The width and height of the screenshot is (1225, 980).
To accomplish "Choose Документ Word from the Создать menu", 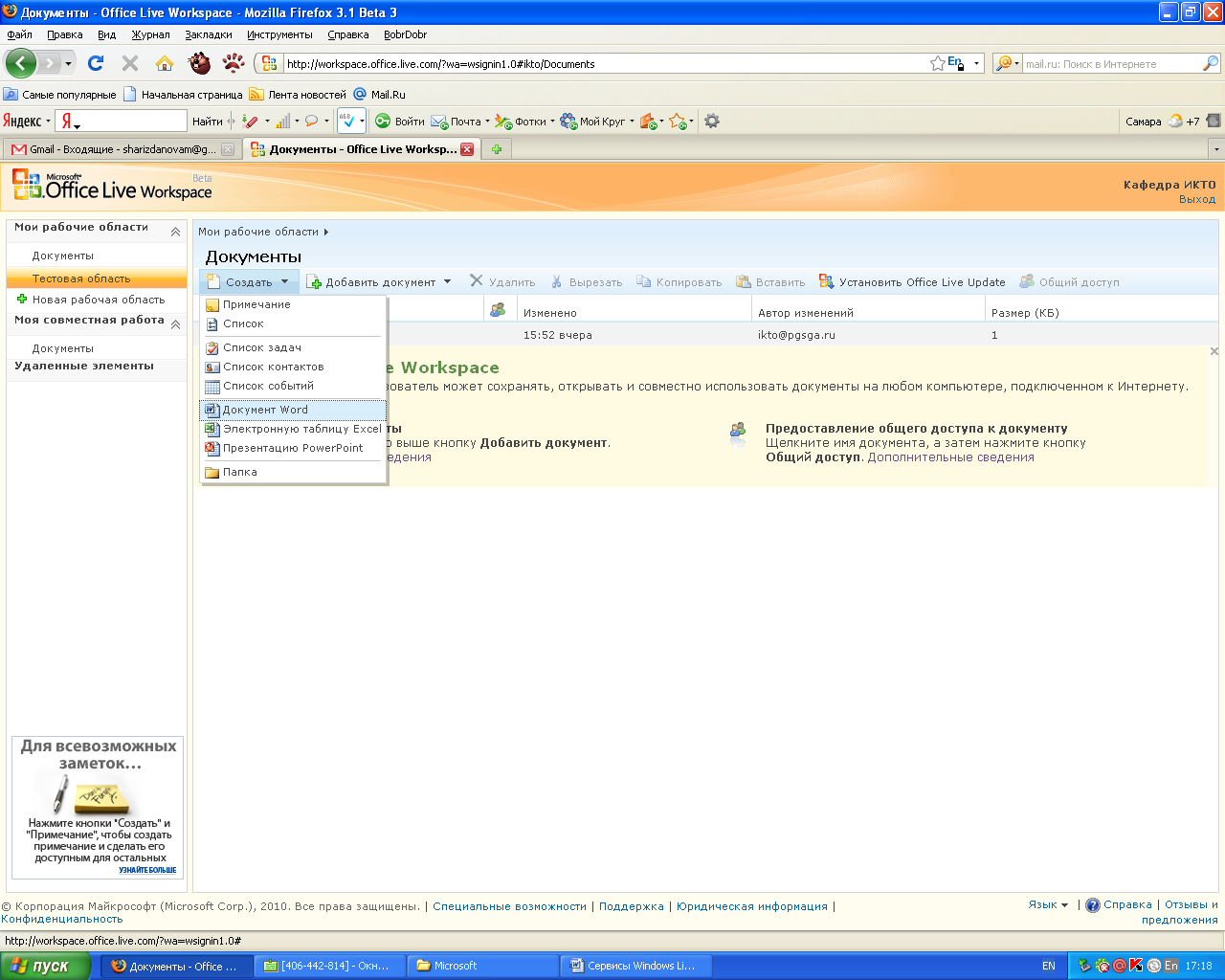I will [x=293, y=410].
